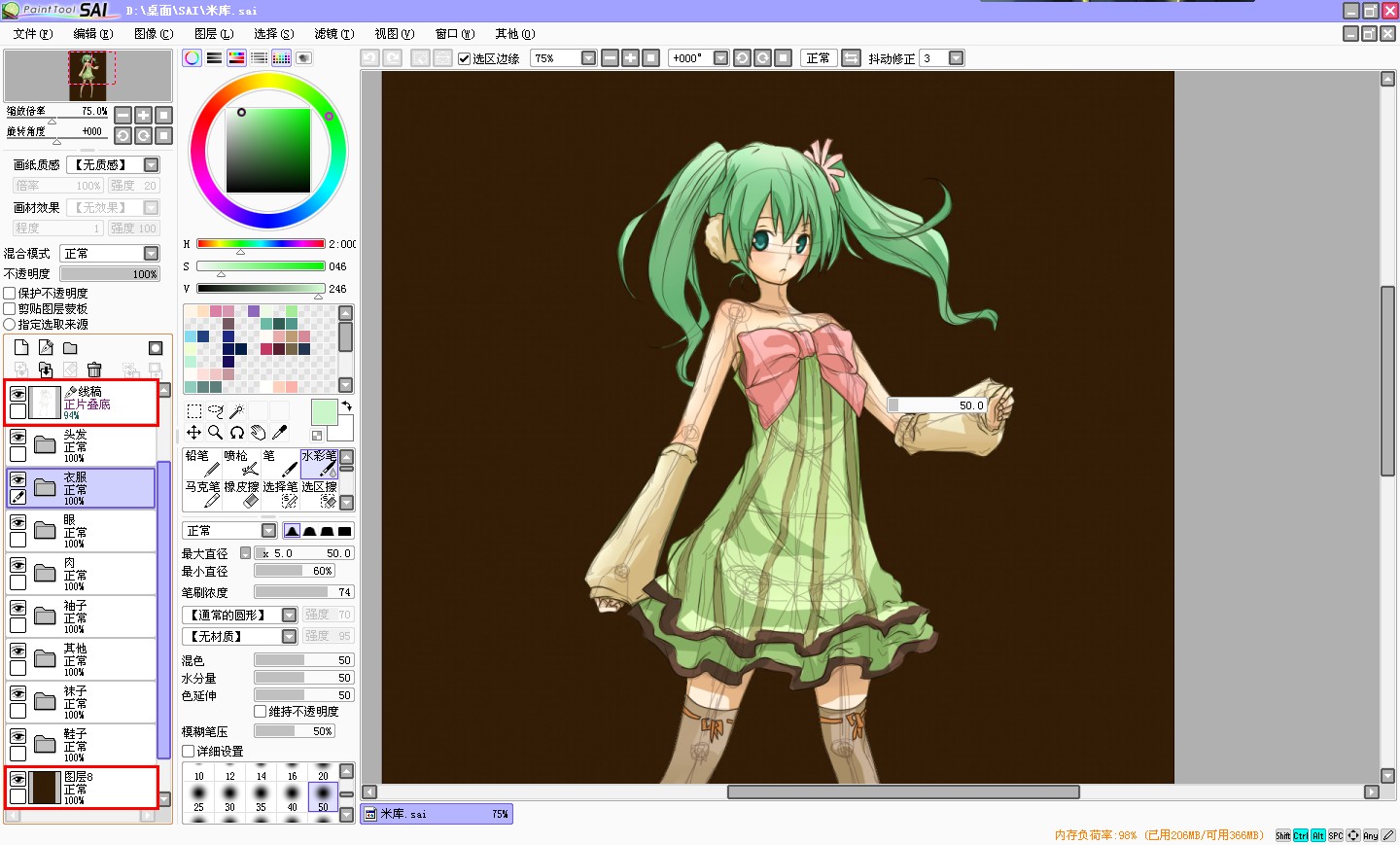Select the 选择笔 selection pen tool

(280, 494)
